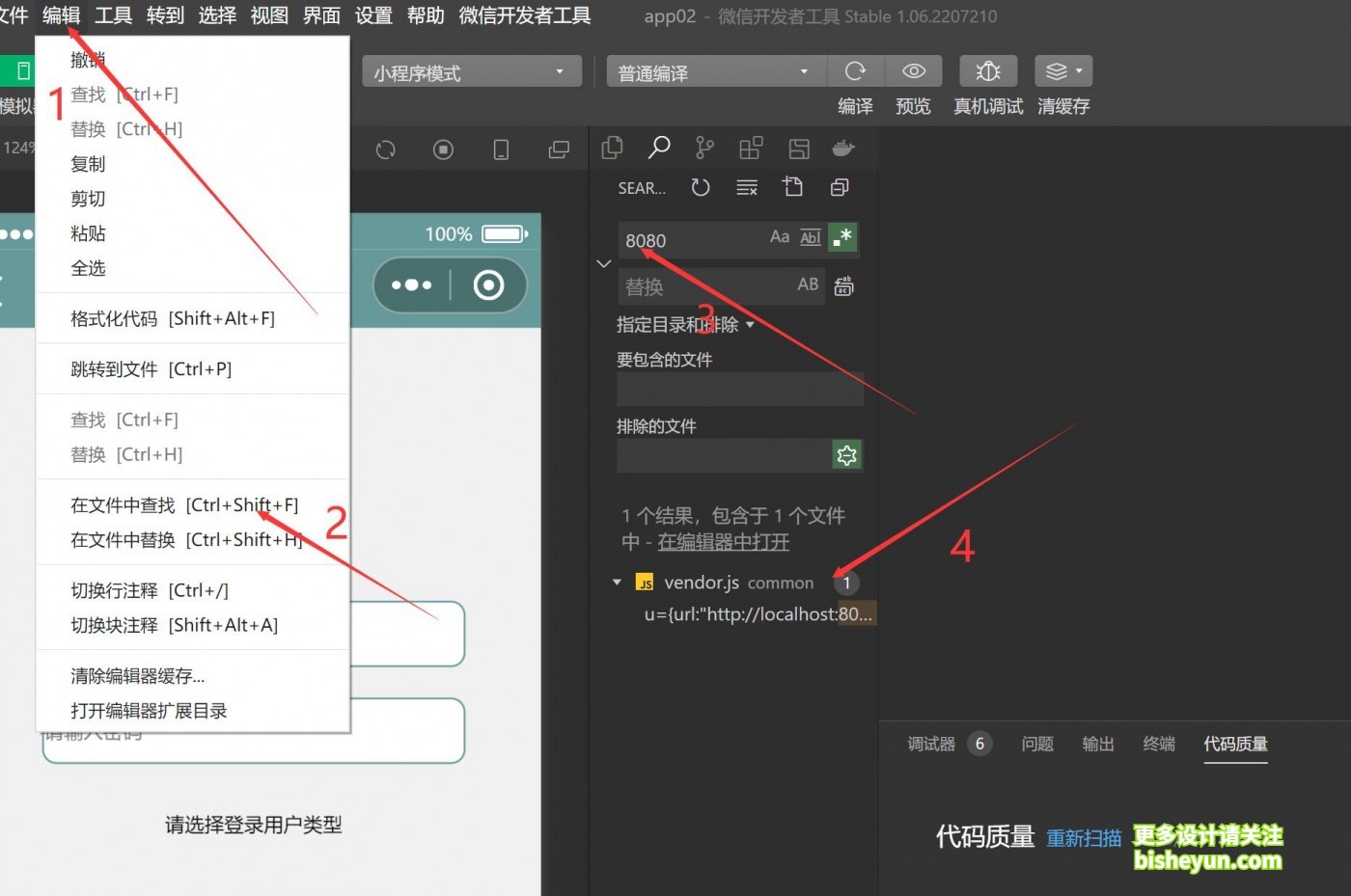
Task: Toggle use exclude settings gear
Action: click(846, 454)
